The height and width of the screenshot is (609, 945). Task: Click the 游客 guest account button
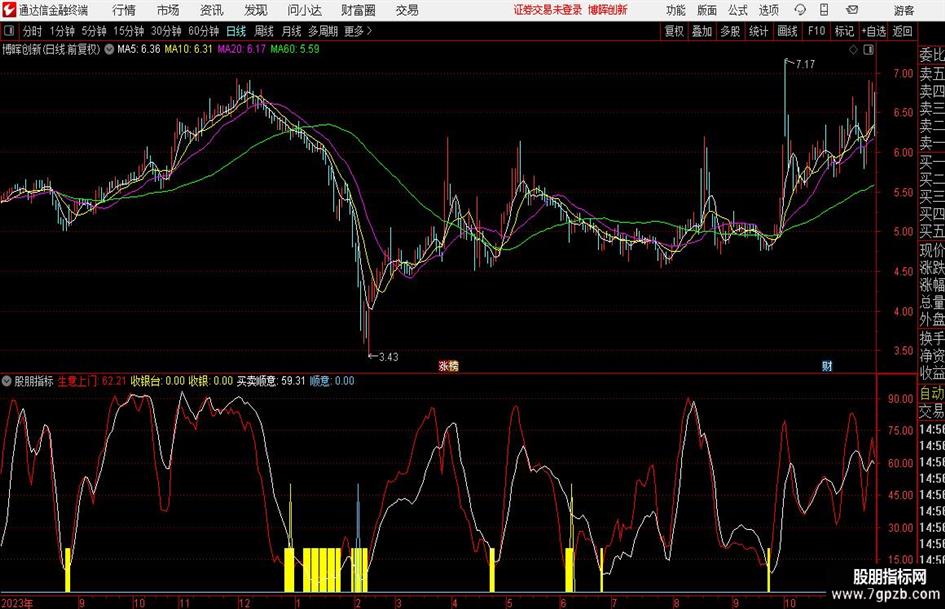903,10
